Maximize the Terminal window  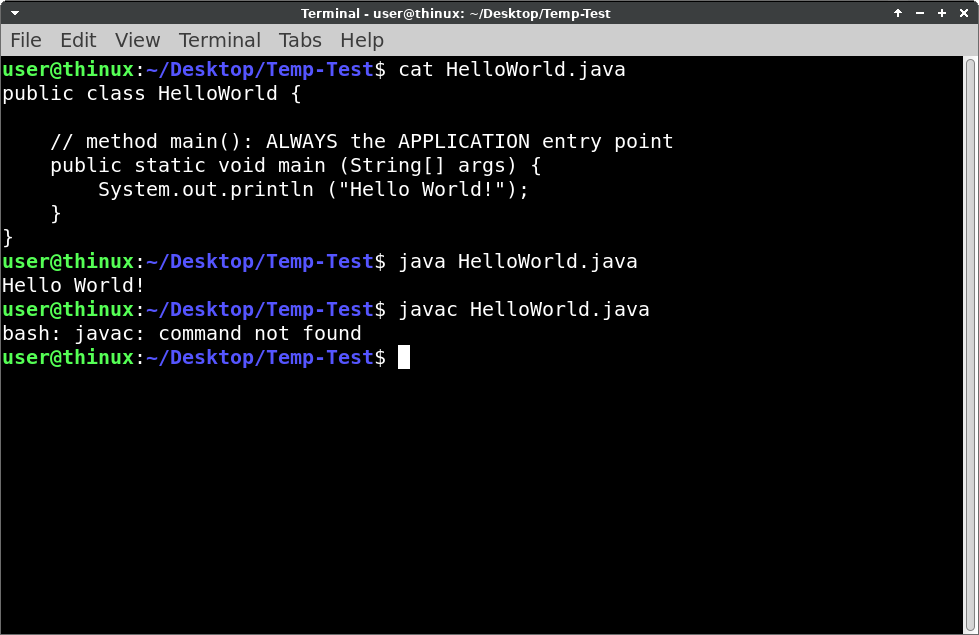[942, 13]
